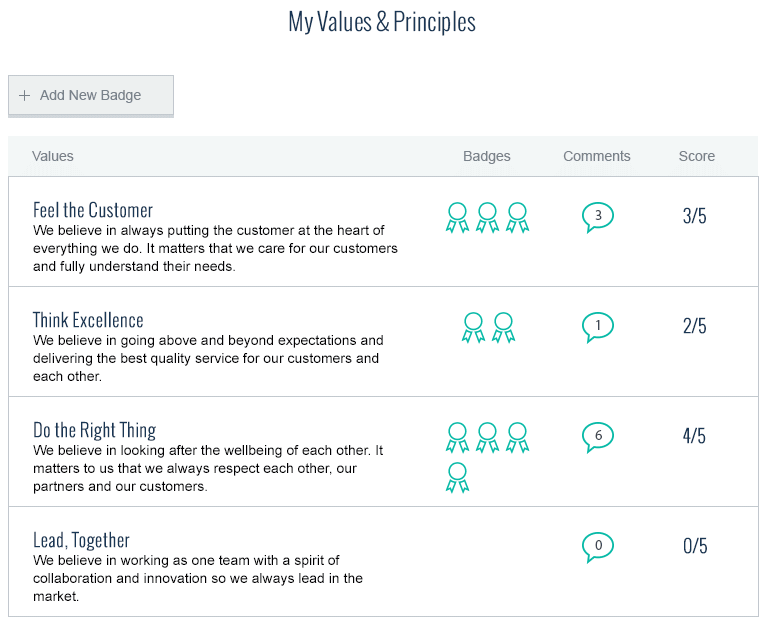Screen dimensions: 772x628
Task: Click the Badges column header
Action: pos(487,156)
